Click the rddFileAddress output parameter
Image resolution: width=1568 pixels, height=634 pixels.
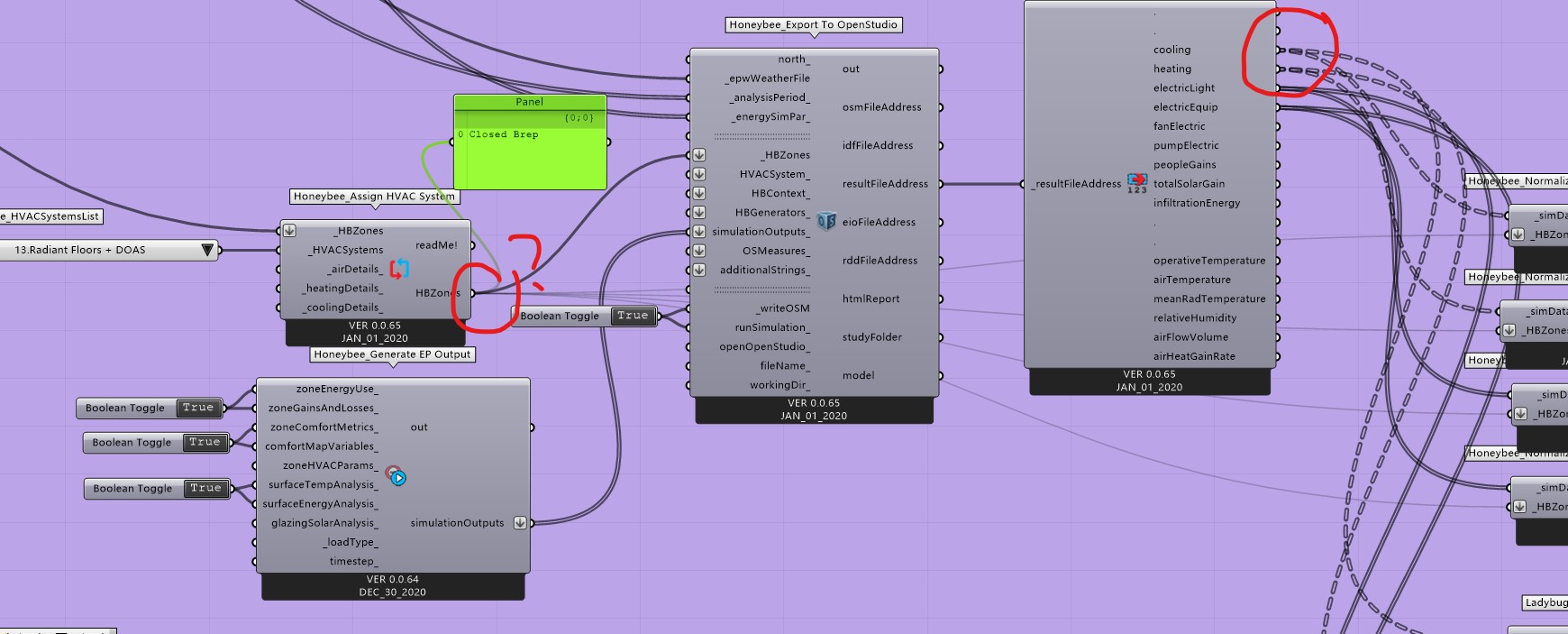click(x=880, y=261)
